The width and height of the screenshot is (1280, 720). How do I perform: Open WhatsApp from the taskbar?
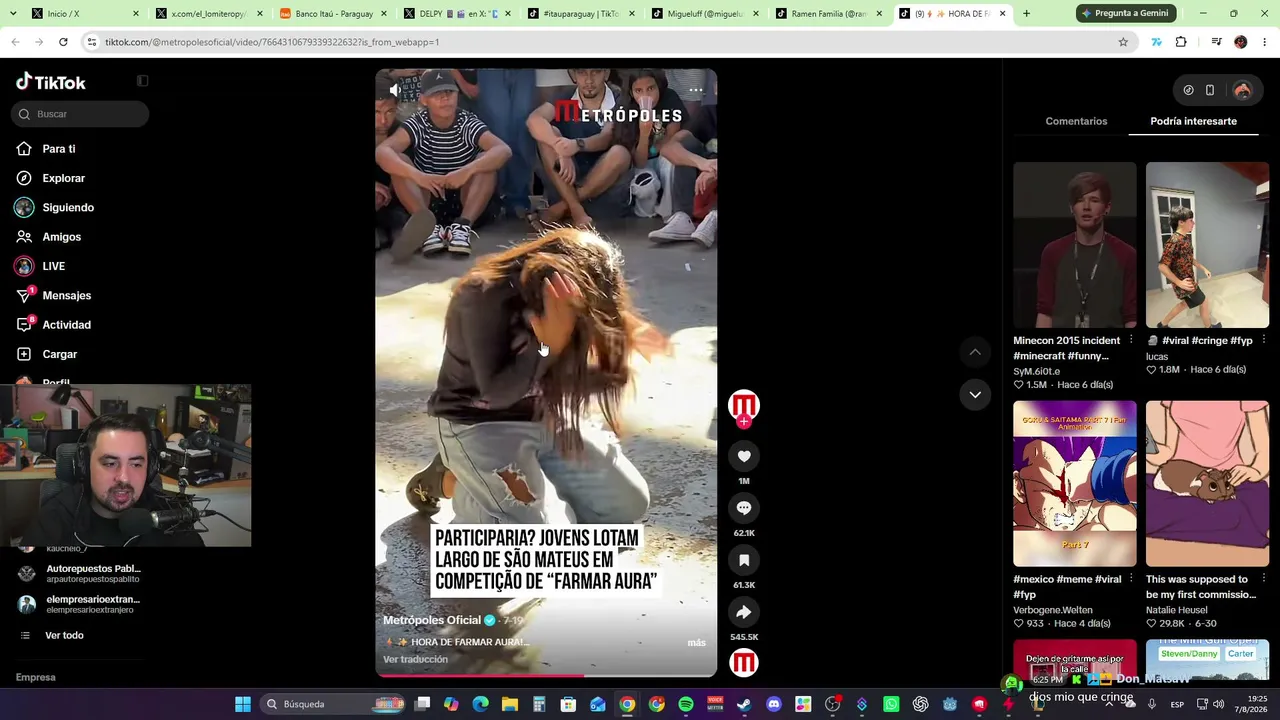[x=891, y=704]
